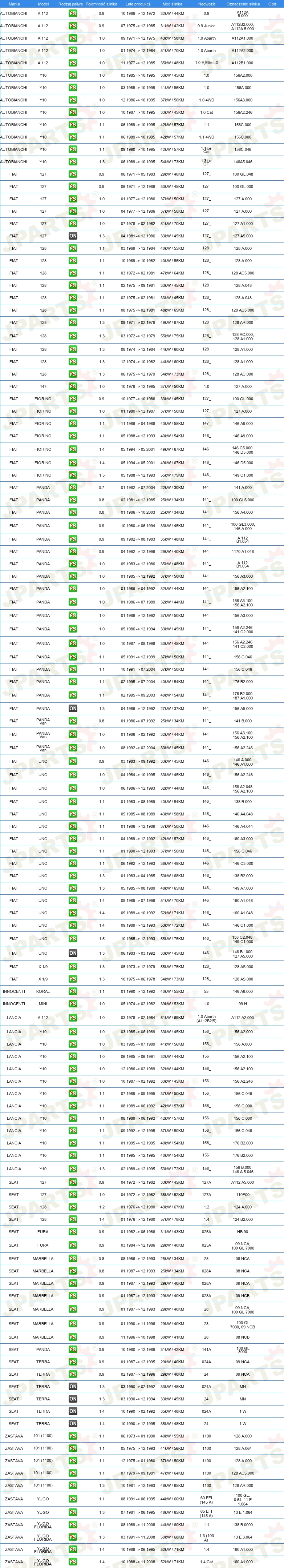Click diesel ON icon for FIAT UNO 1.3

tap(73, 953)
